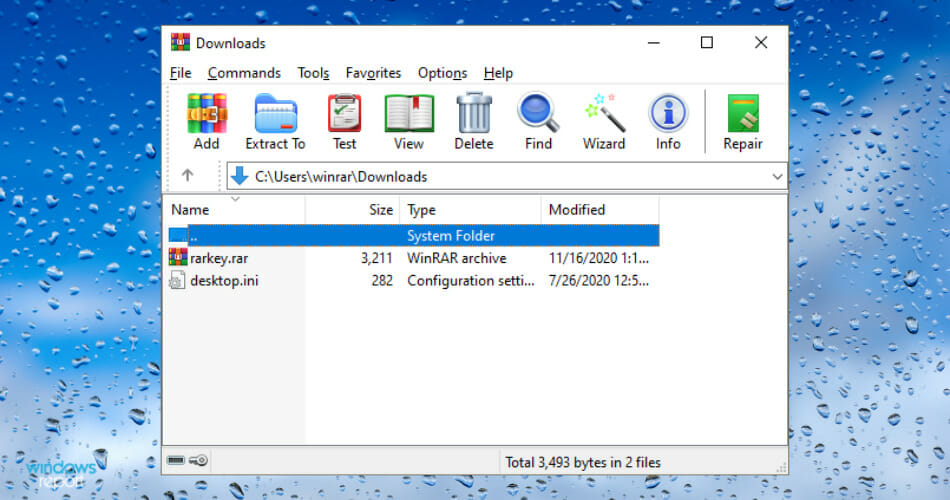This screenshot has height=500, width=950.
Task: Click the desktop.ini file icon
Action: 177,280
